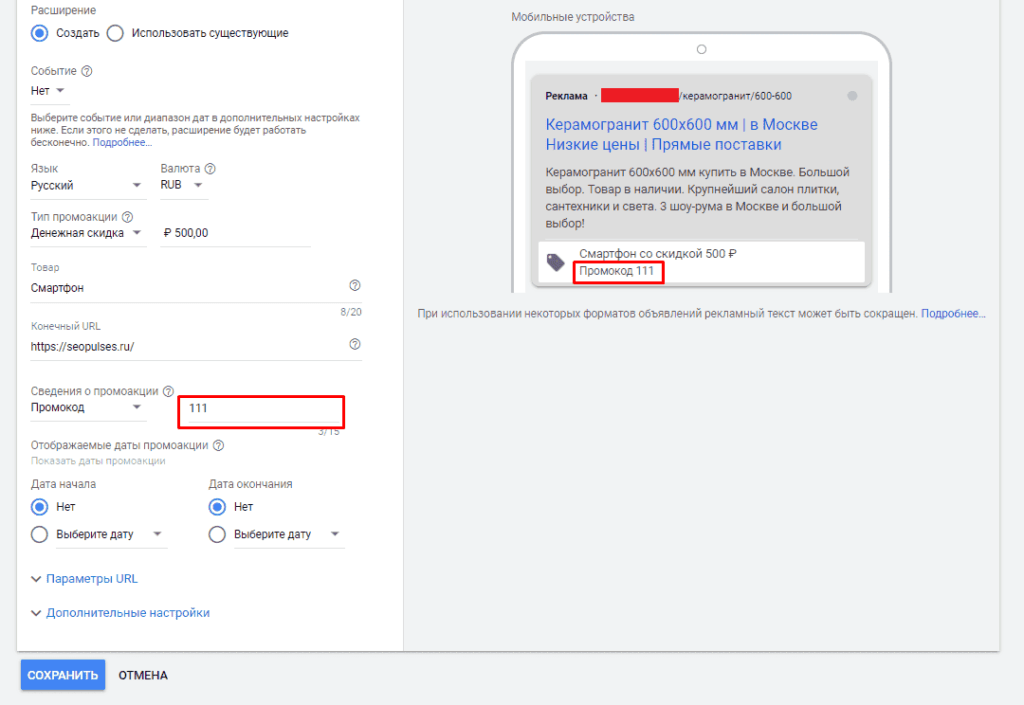This screenshot has height=705, width=1024.
Task: Click Промокод 111 text in preview
Action: 616,271
